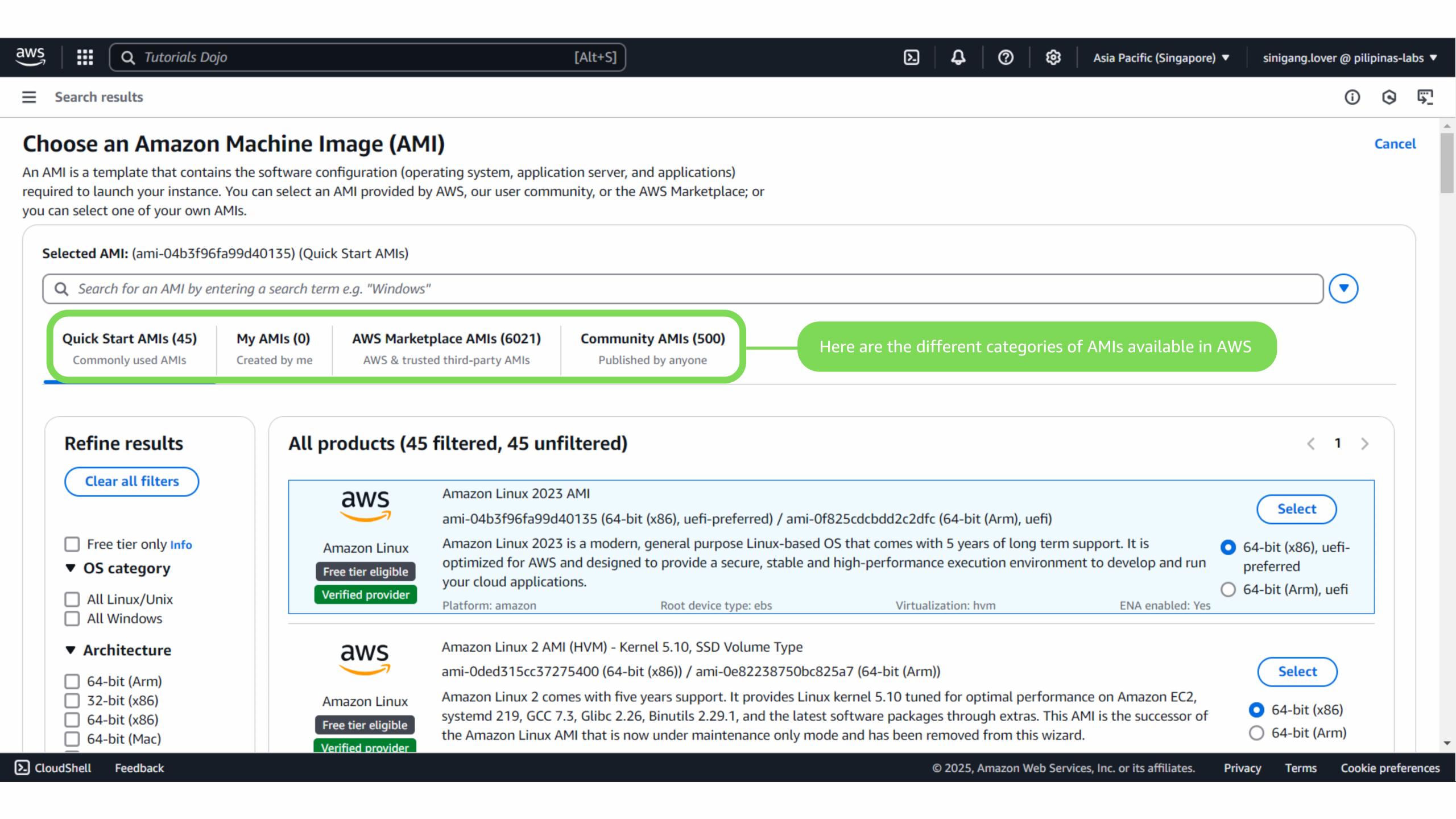Open the help question mark icon
The width and height of the screenshot is (1456, 819).
coord(1006,57)
